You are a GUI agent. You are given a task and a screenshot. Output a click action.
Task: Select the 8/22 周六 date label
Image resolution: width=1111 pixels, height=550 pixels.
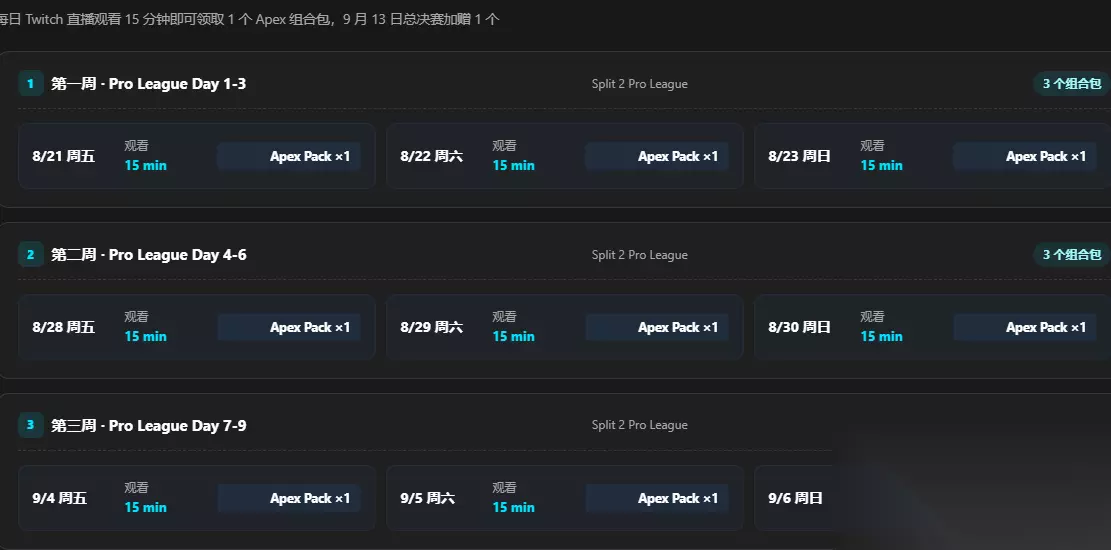[432, 156]
